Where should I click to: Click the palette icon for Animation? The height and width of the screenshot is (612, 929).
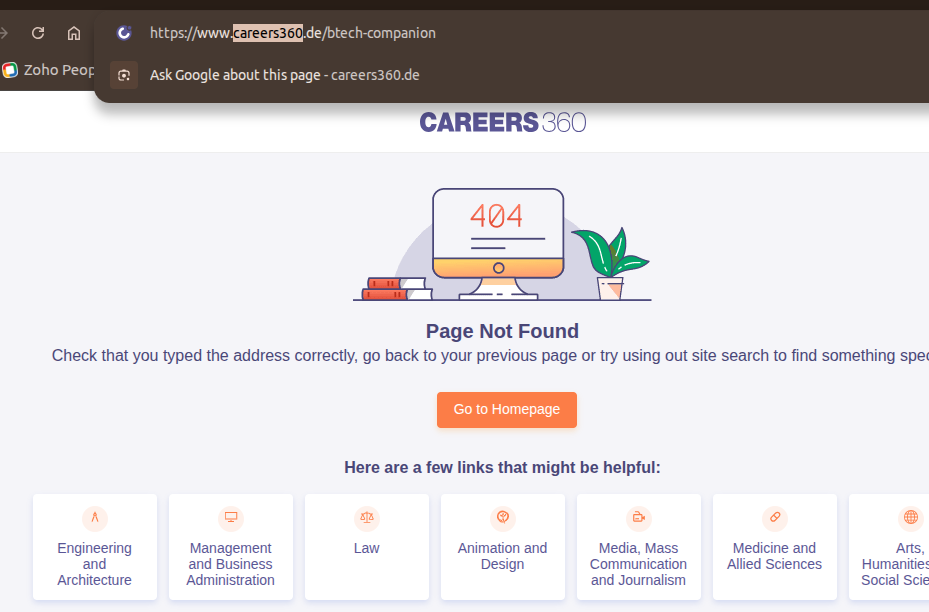point(503,518)
